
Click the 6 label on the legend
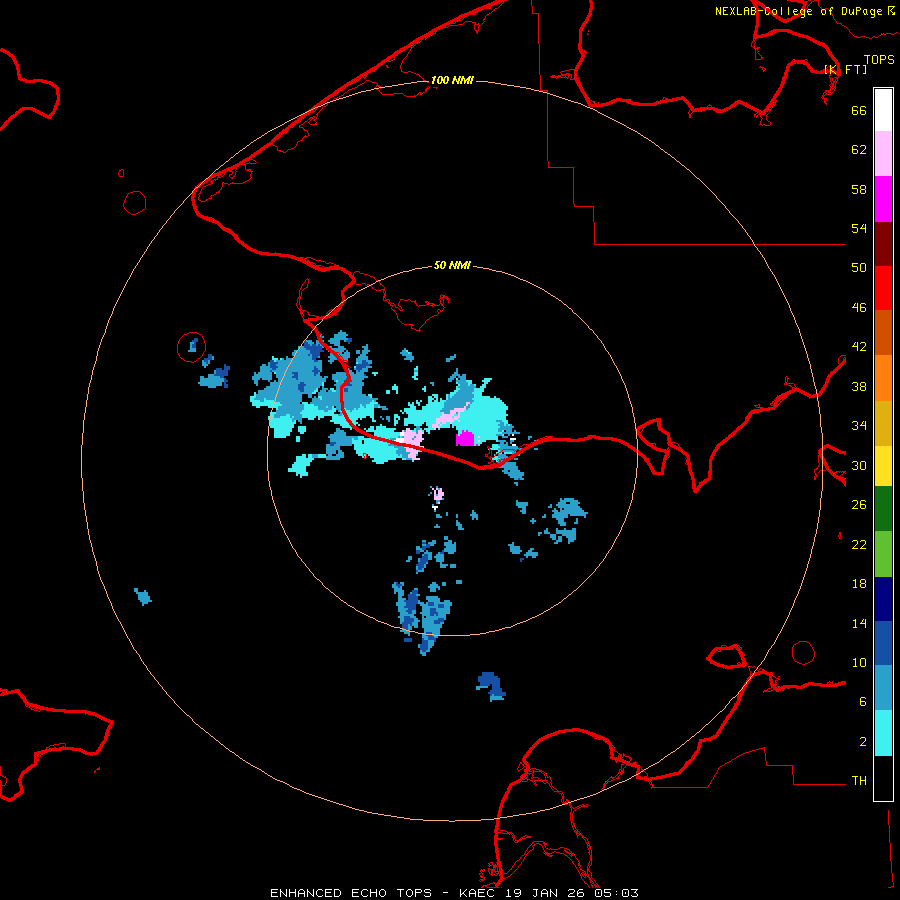863,702
